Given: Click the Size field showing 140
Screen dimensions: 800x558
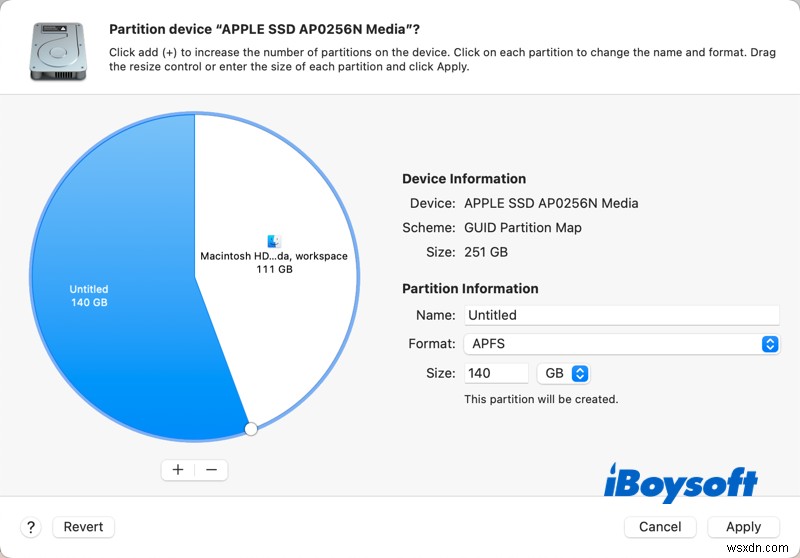Looking at the screenshot, I should 496,373.
